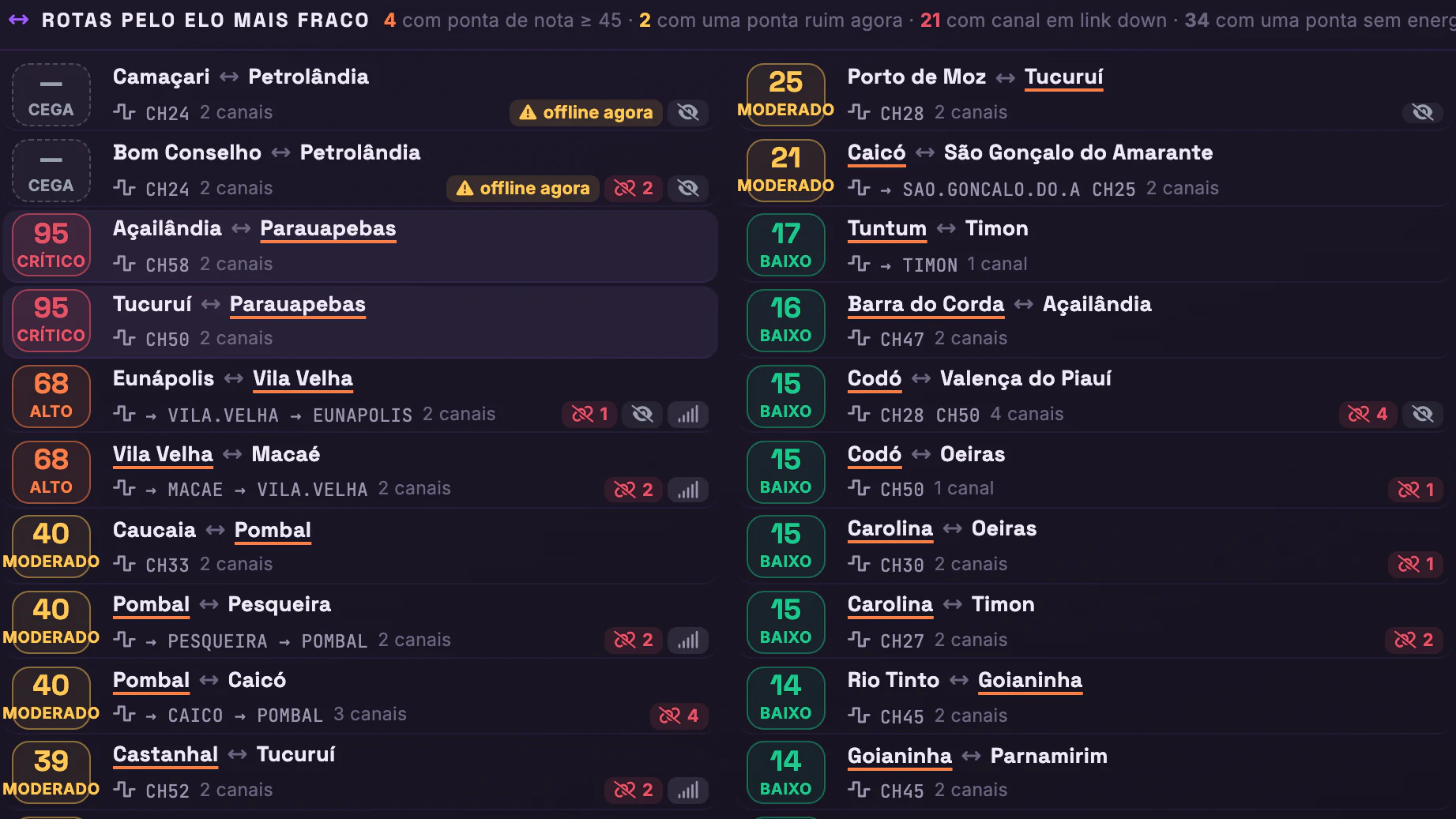Image resolution: width=1456 pixels, height=819 pixels.
Task: Click broken-link badge 4 on Pombal Caicó route
Action: pos(679,716)
